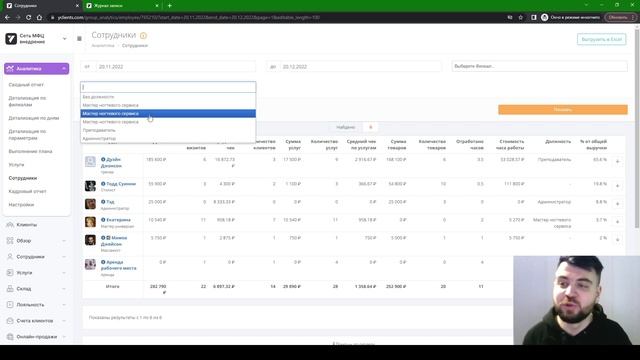Screen dimensions: 640x360
Task: Click the browser address bar URL
Action: point(189,18)
